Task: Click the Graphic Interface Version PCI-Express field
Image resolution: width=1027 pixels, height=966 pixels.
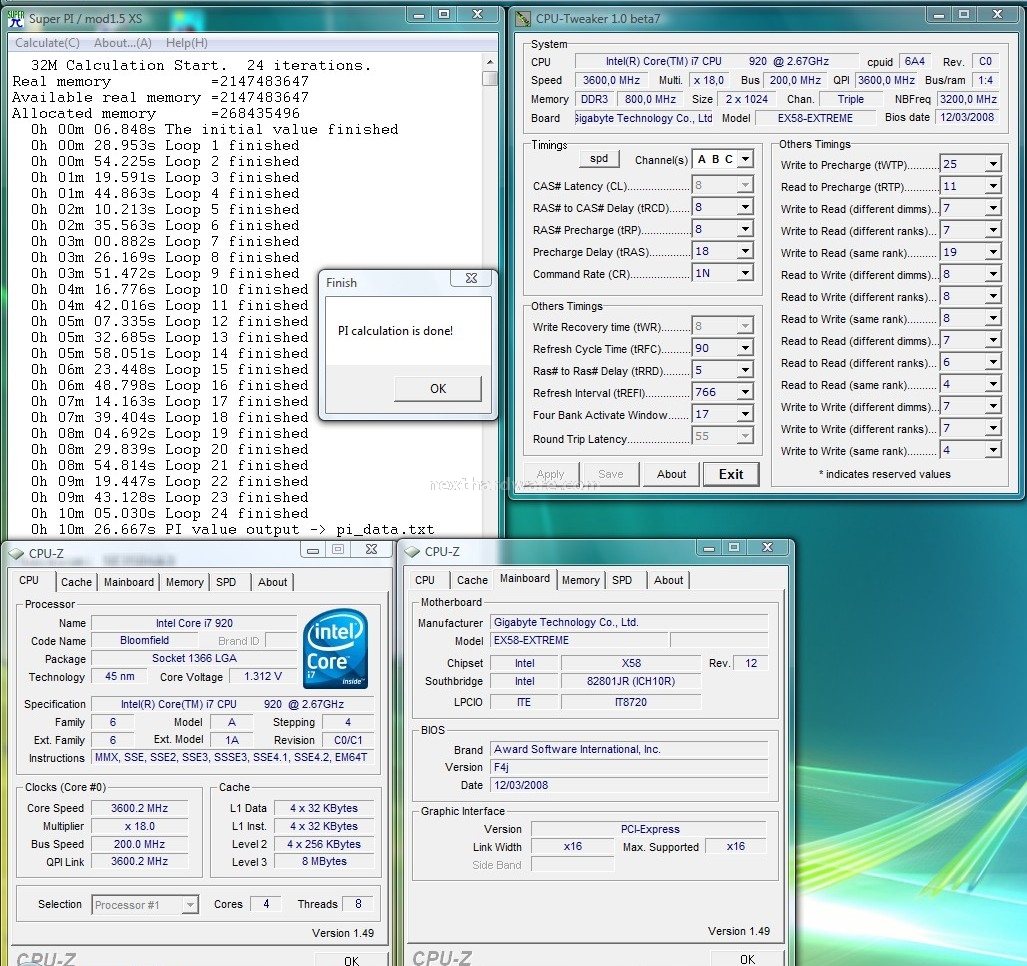Action: 650,829
